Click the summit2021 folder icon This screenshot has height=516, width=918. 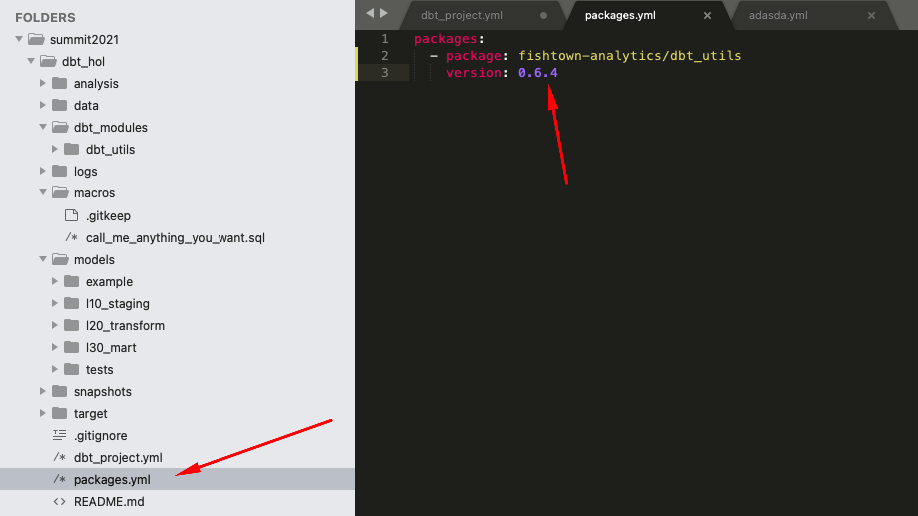(36, 39)
